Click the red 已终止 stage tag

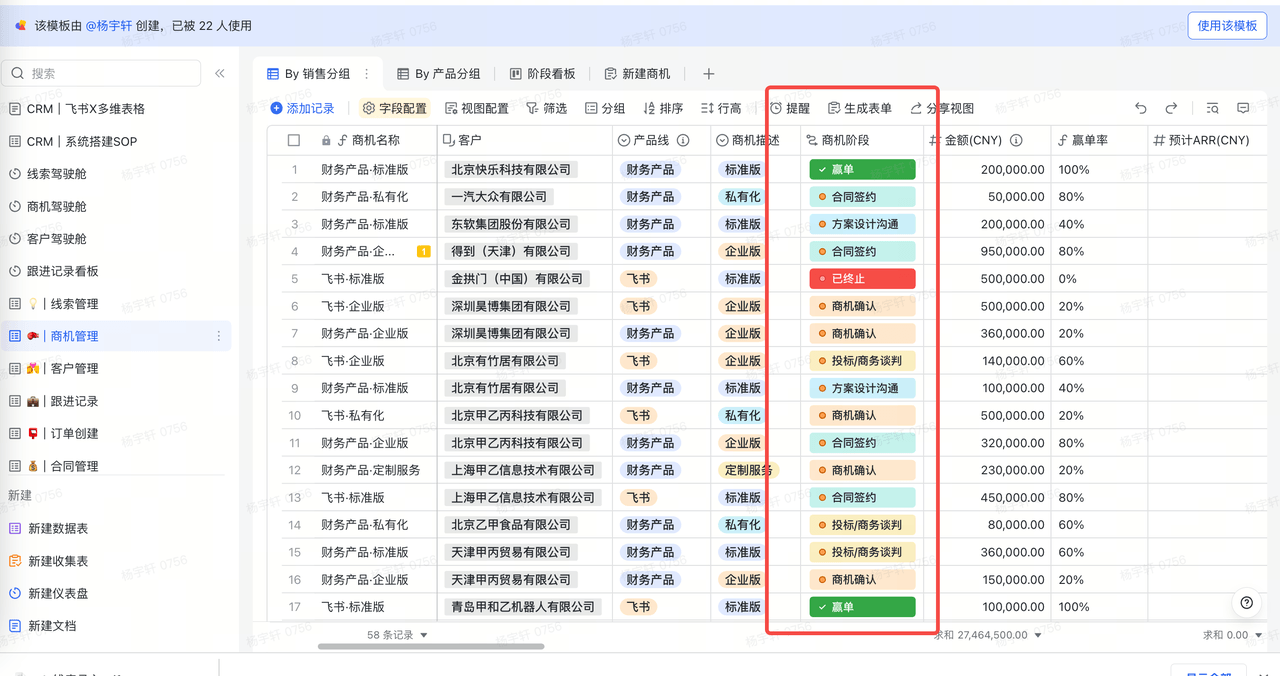862,279
